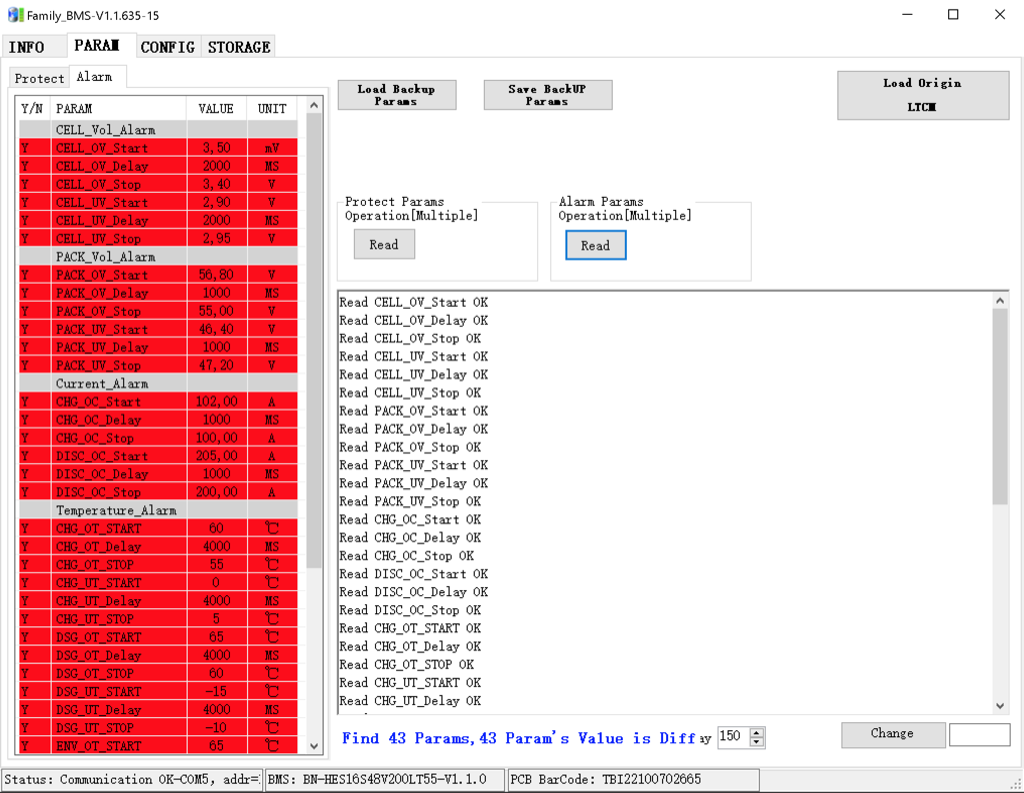Viewport: 1024px width, 793px height.
Task: Click parameter list scroll up arrow
Action: click(314, 106)
